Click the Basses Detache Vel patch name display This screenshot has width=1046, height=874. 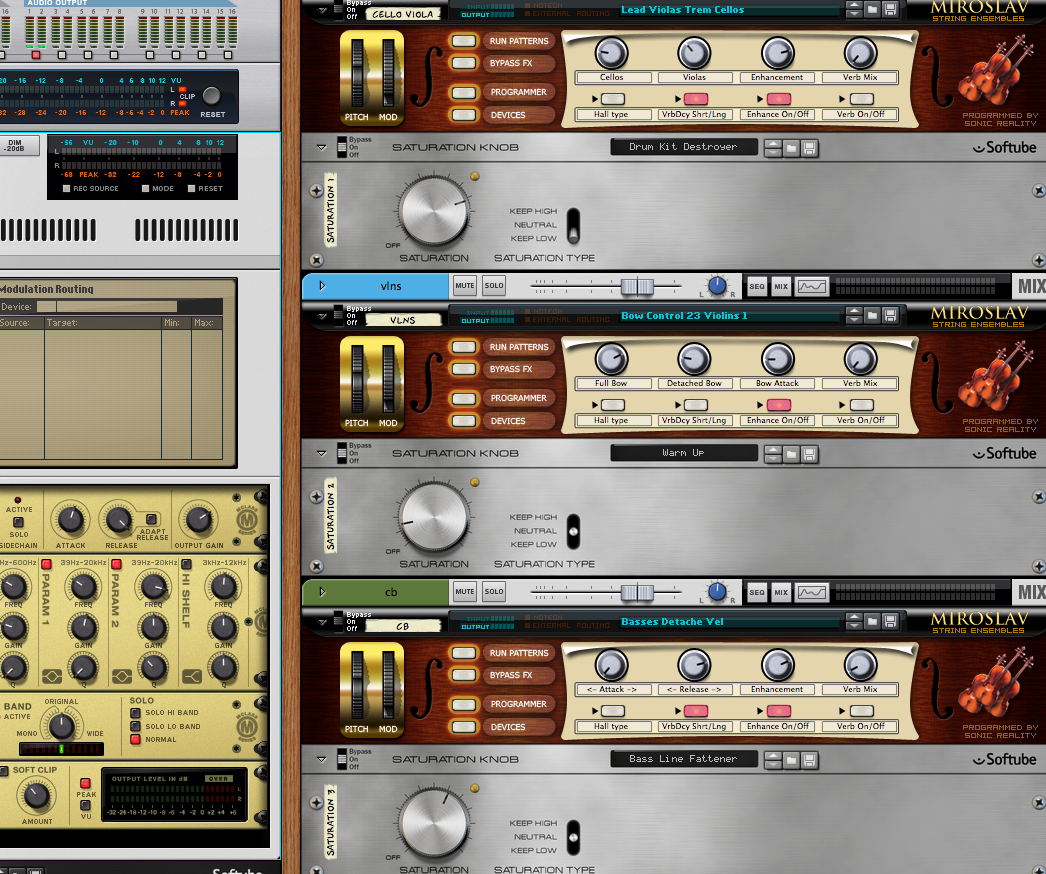[729, 622]
